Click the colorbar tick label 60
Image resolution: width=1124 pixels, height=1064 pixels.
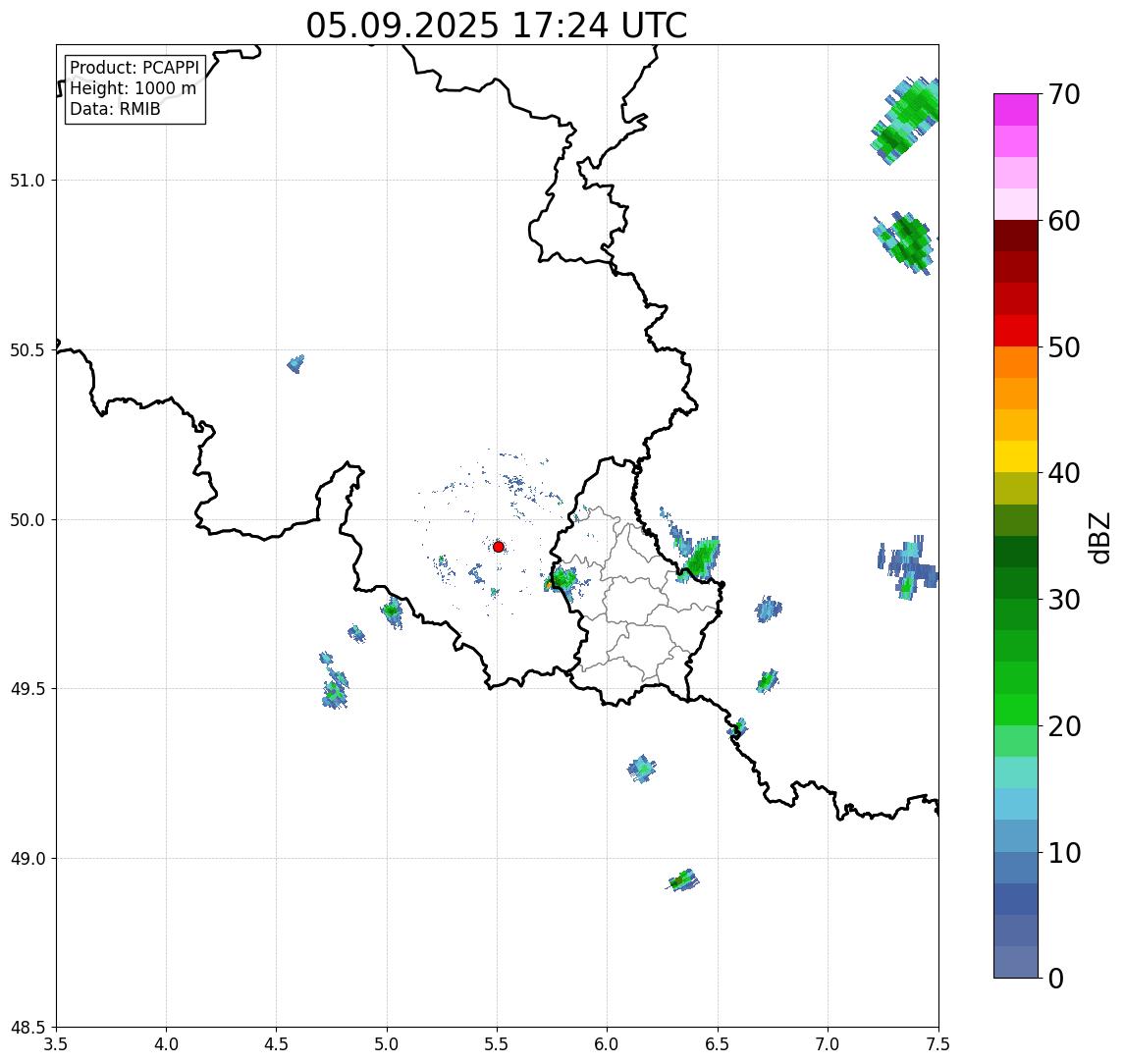point(1064,222)
